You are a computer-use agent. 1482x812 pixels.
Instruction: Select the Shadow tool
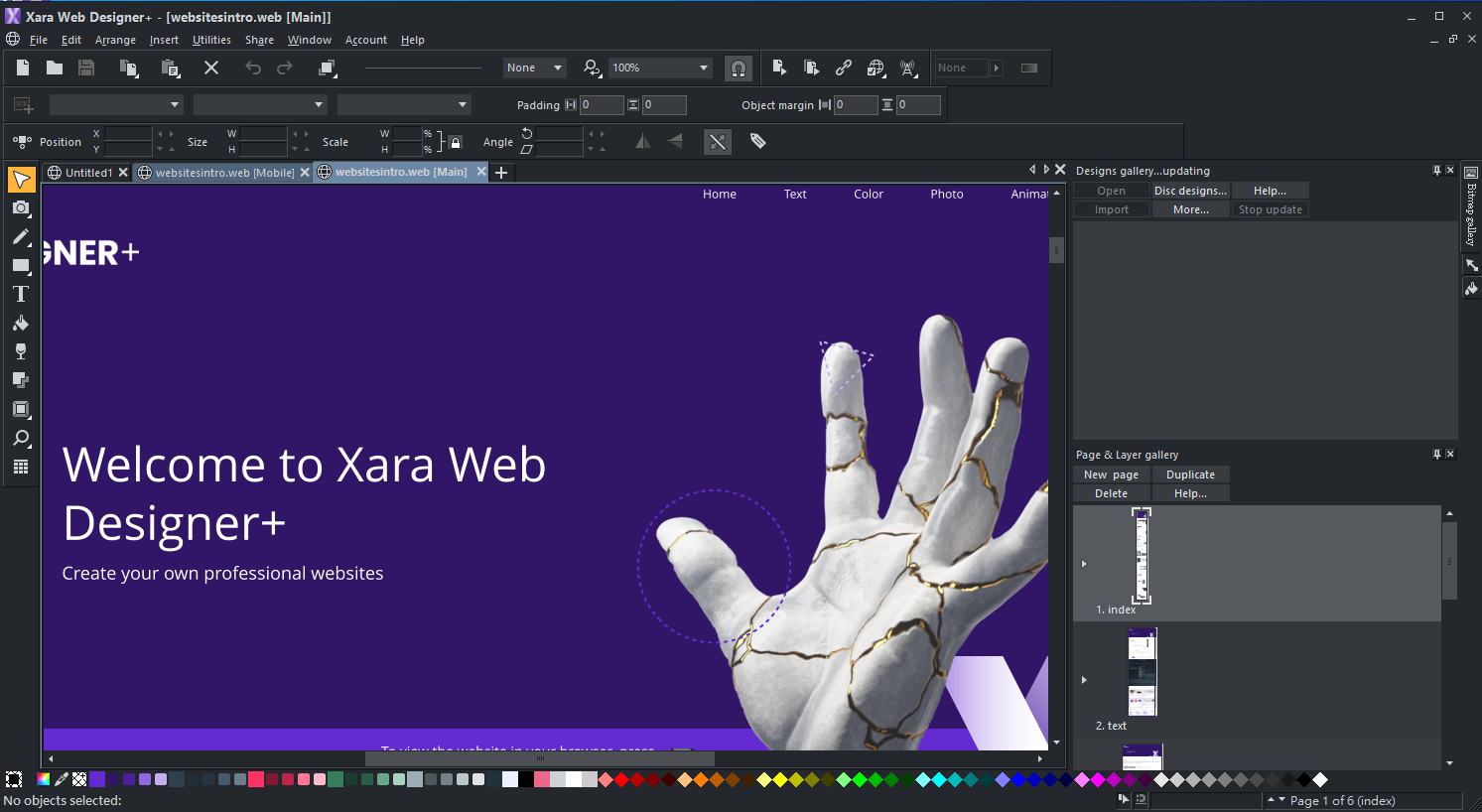(x=21, y=380)
